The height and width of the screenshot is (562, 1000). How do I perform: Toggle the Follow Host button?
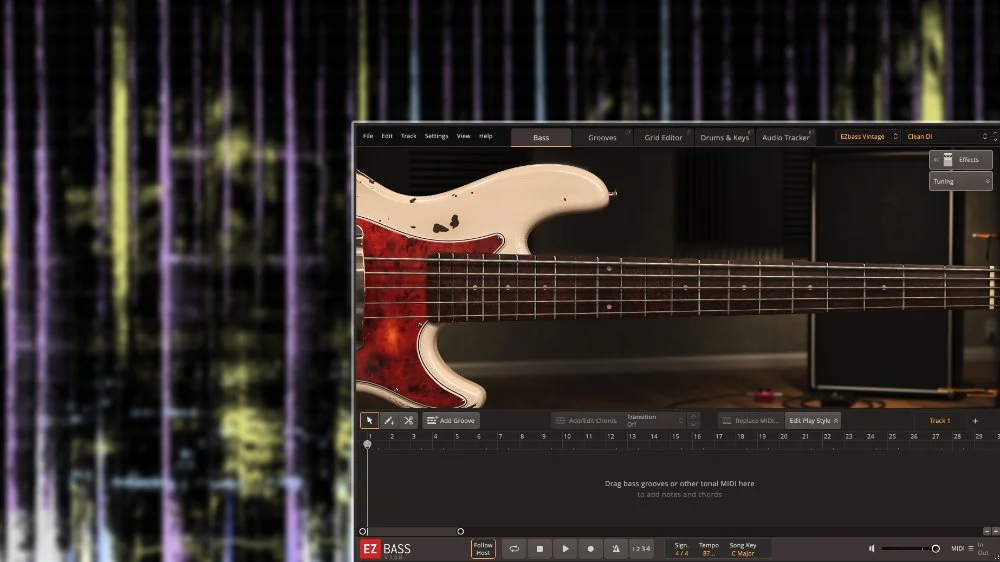point(483,549)
